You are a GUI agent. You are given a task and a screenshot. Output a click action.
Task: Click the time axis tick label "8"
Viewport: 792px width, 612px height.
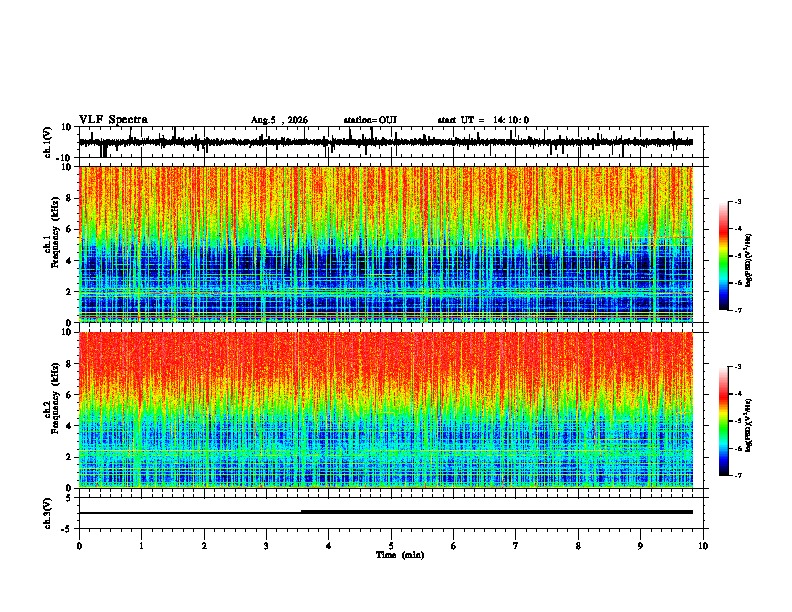pos(578,546)
